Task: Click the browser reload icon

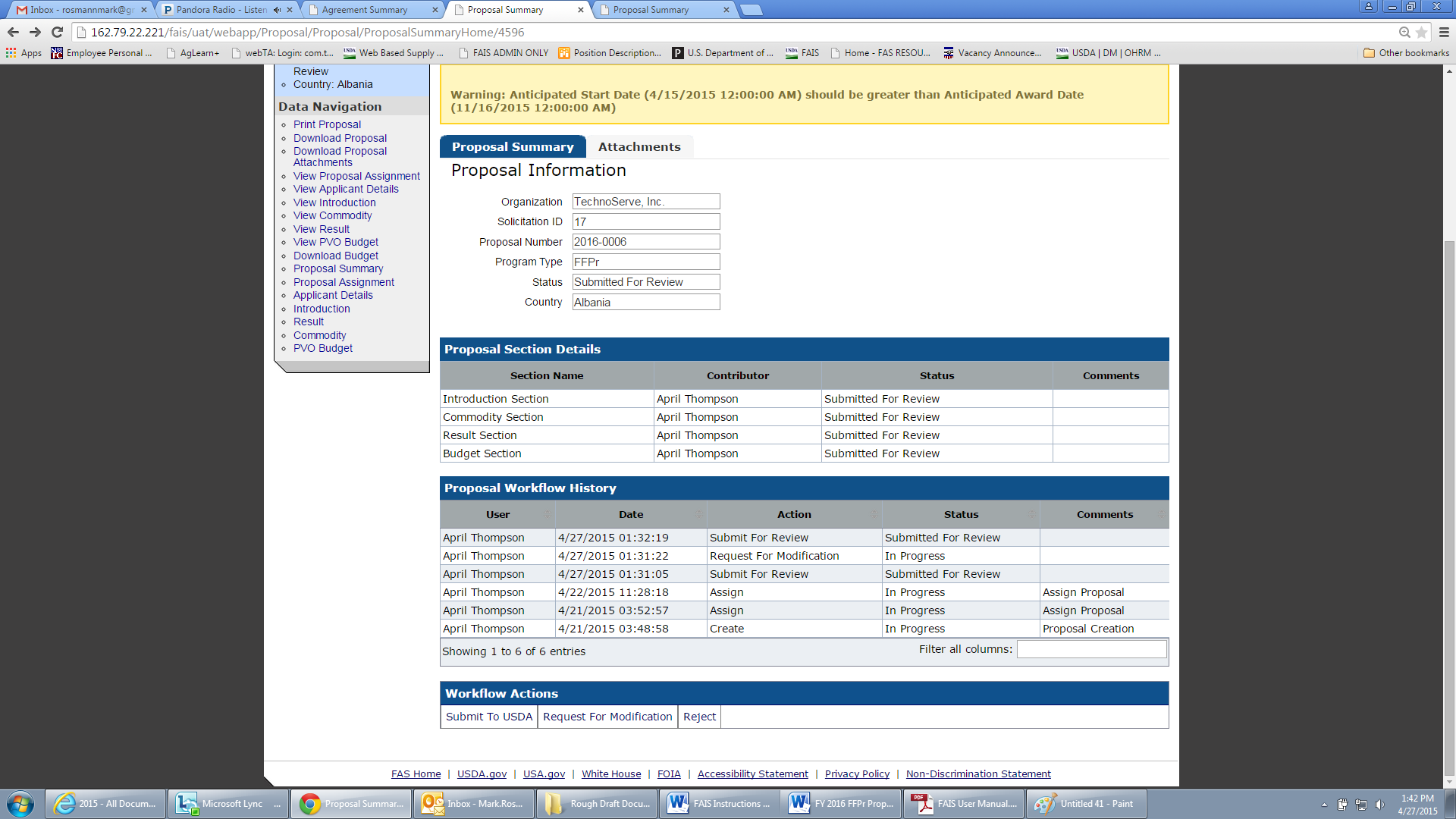Action: click(57, 32)
